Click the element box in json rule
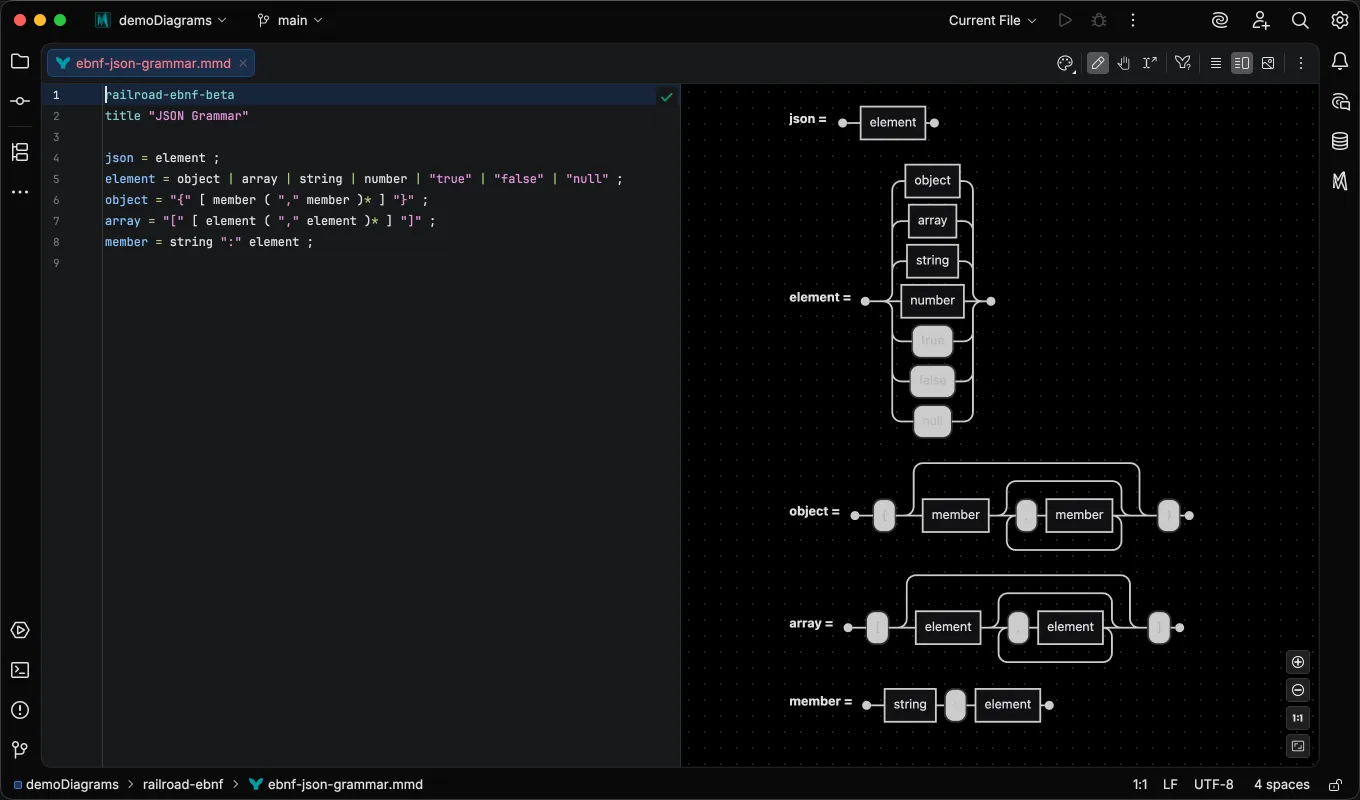This screenshot has width=1360, height=800. 893,122
